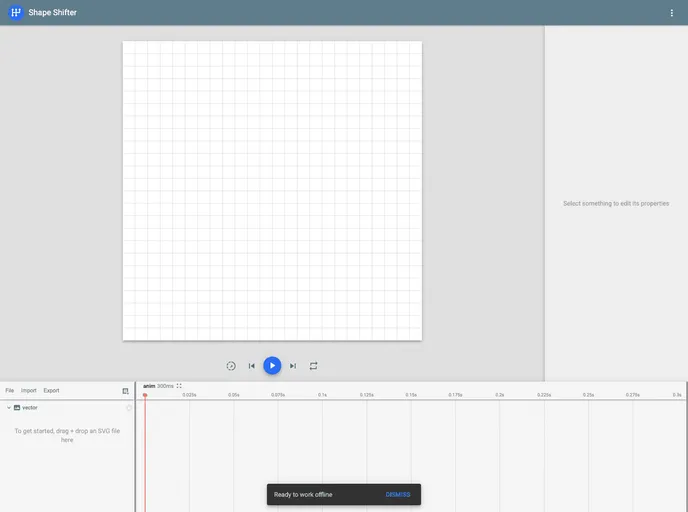Click the vector layer add-animation circle
This screenshot has width=688, height=512.
(x=129, y=408)
